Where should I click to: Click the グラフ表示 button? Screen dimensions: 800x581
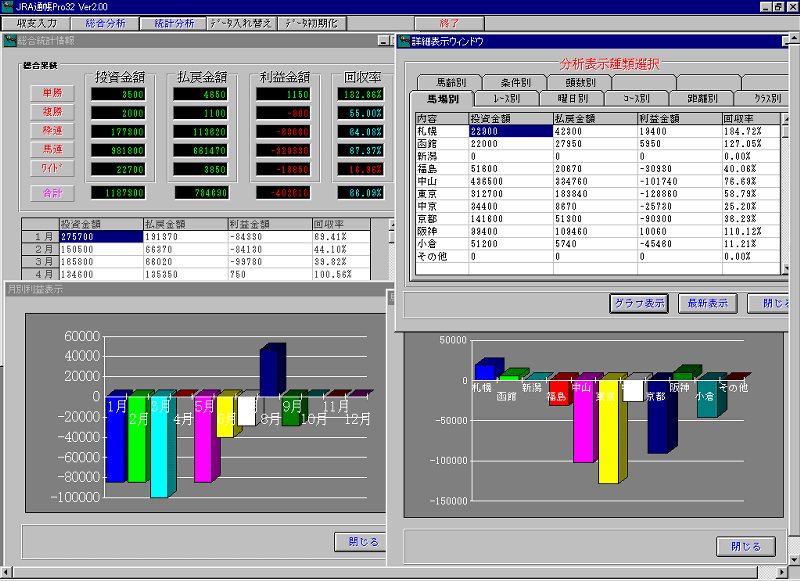pos(639,303)
